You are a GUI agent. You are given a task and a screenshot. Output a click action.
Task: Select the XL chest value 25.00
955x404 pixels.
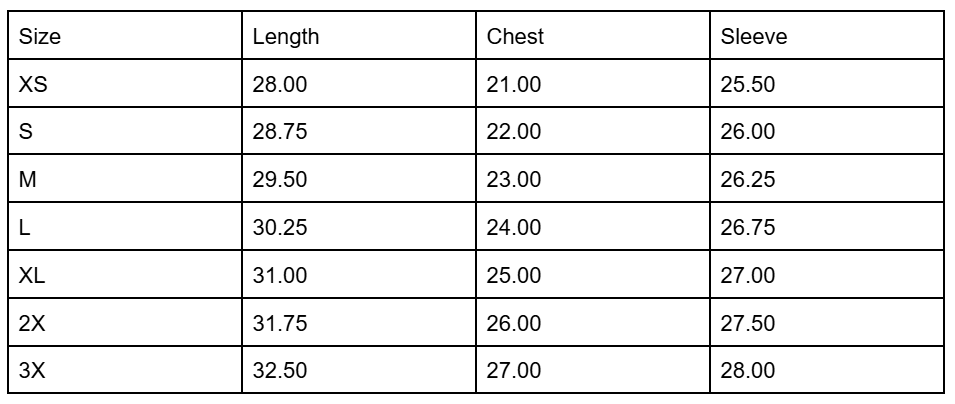click(x=593, y=274)
